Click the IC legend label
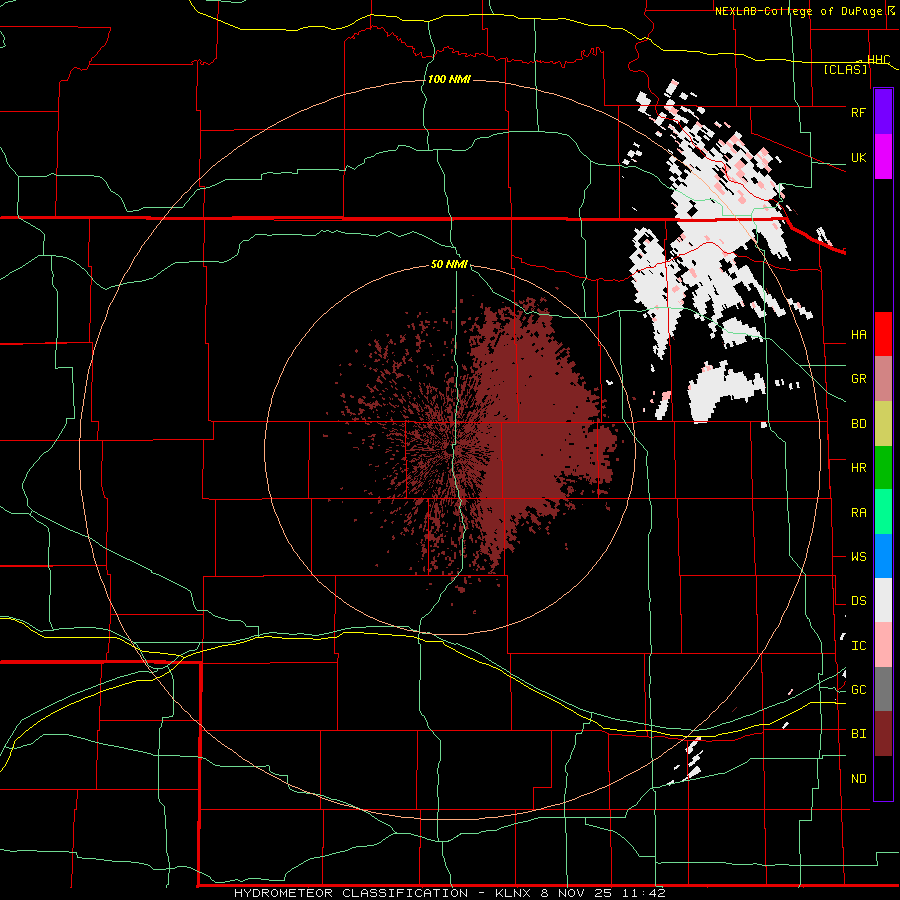This screenshot has height=900, width=900. coord(858,646)
